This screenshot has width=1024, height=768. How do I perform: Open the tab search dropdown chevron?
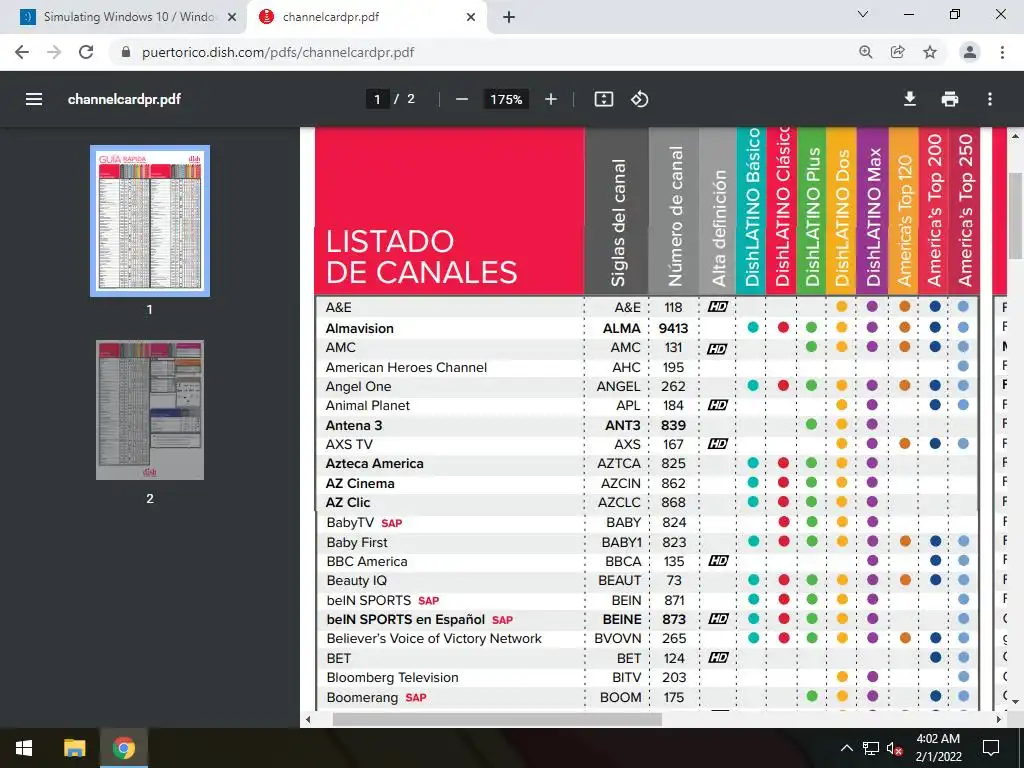(863, 14)
